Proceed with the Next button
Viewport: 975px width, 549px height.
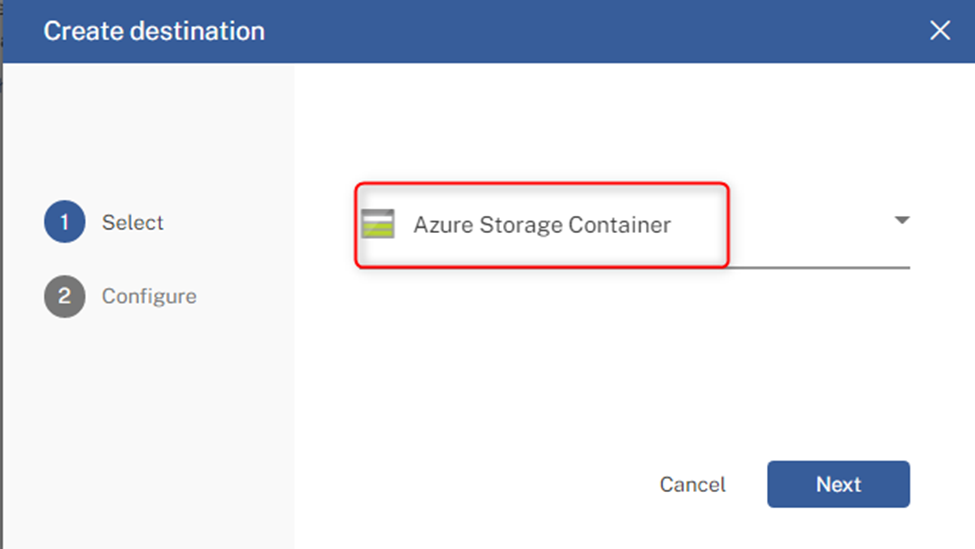coord(838,484)
